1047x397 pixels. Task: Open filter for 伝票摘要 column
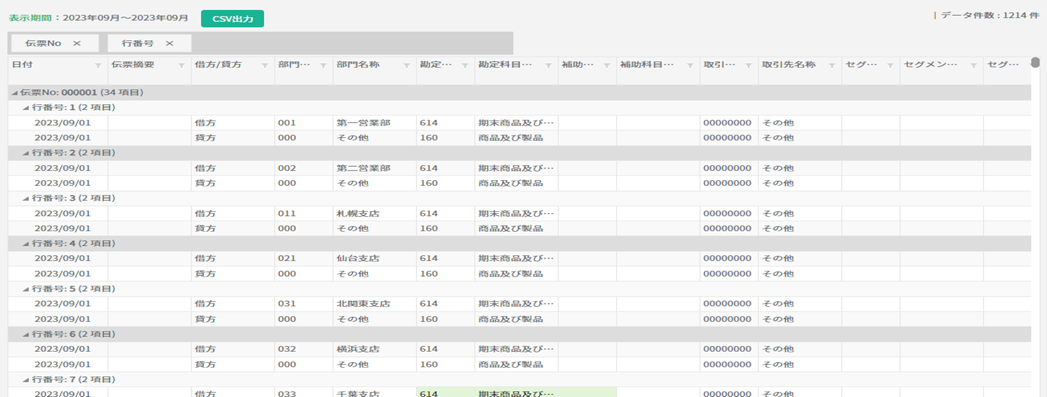(182, 65)
